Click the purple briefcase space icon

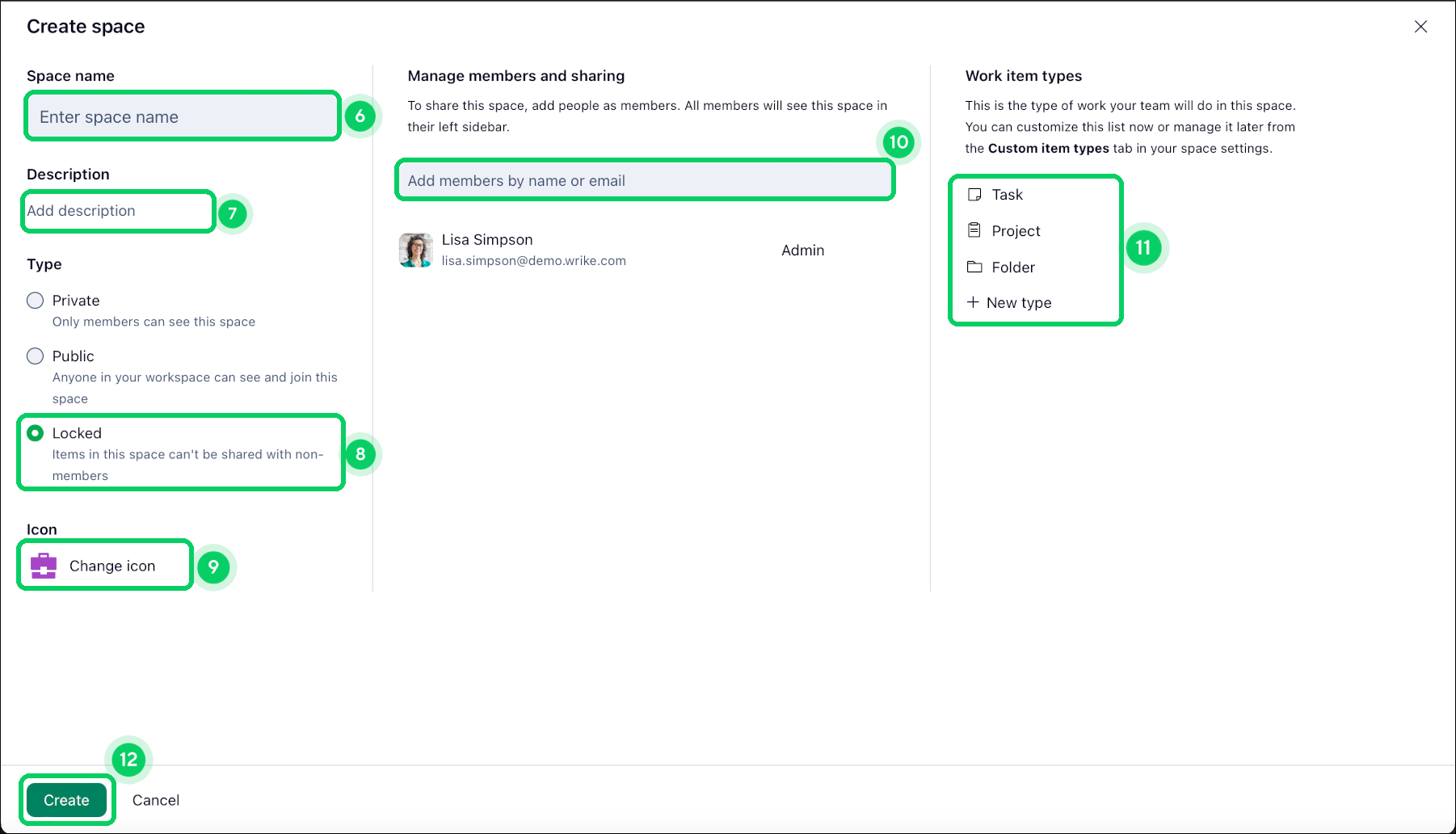(x=44, y=566)
